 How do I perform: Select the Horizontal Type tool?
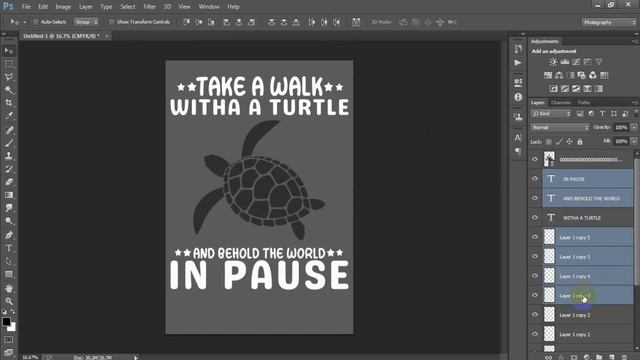(9, 248)
